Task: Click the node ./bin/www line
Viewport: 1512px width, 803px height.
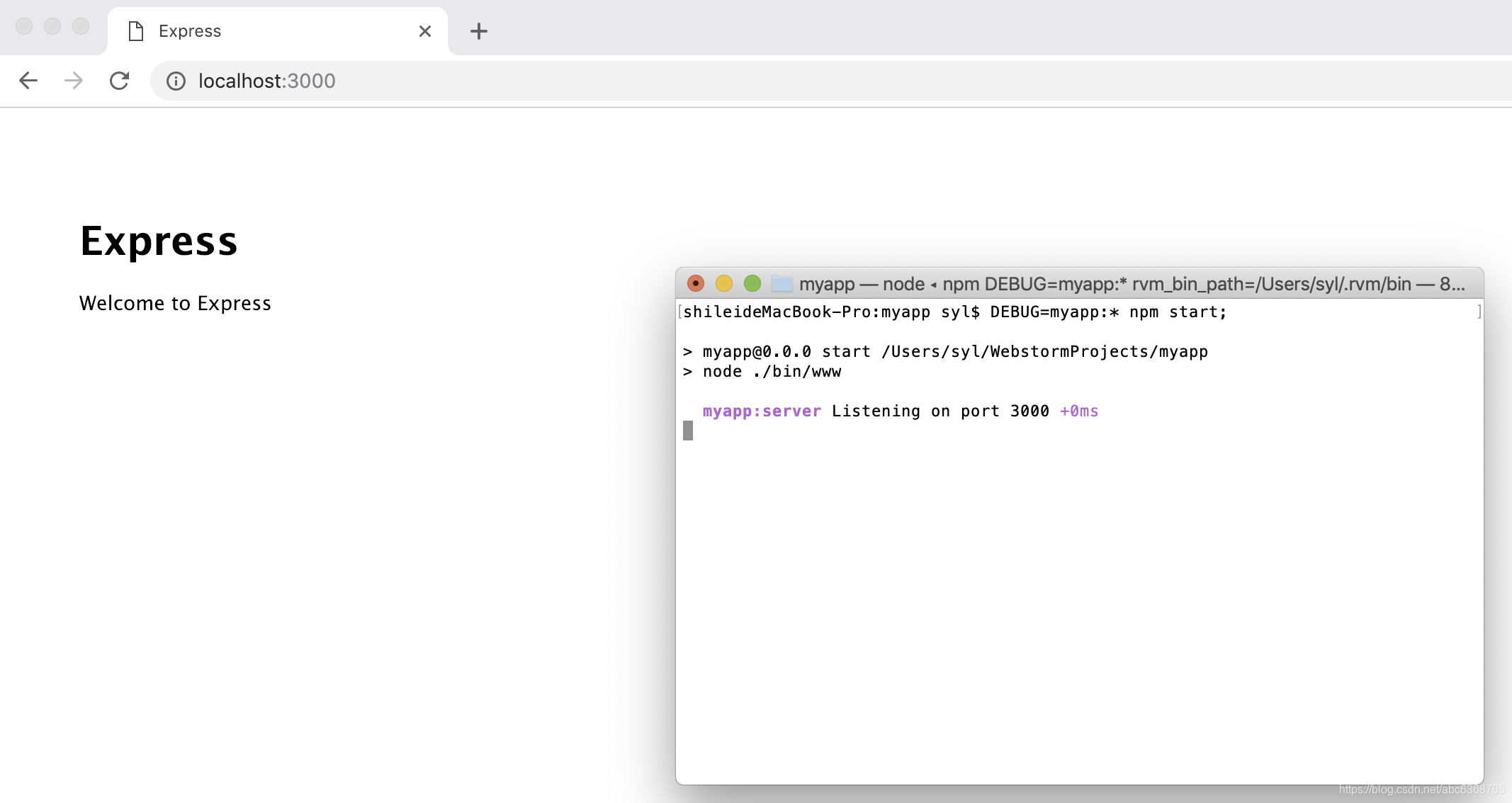Action: 762,372
